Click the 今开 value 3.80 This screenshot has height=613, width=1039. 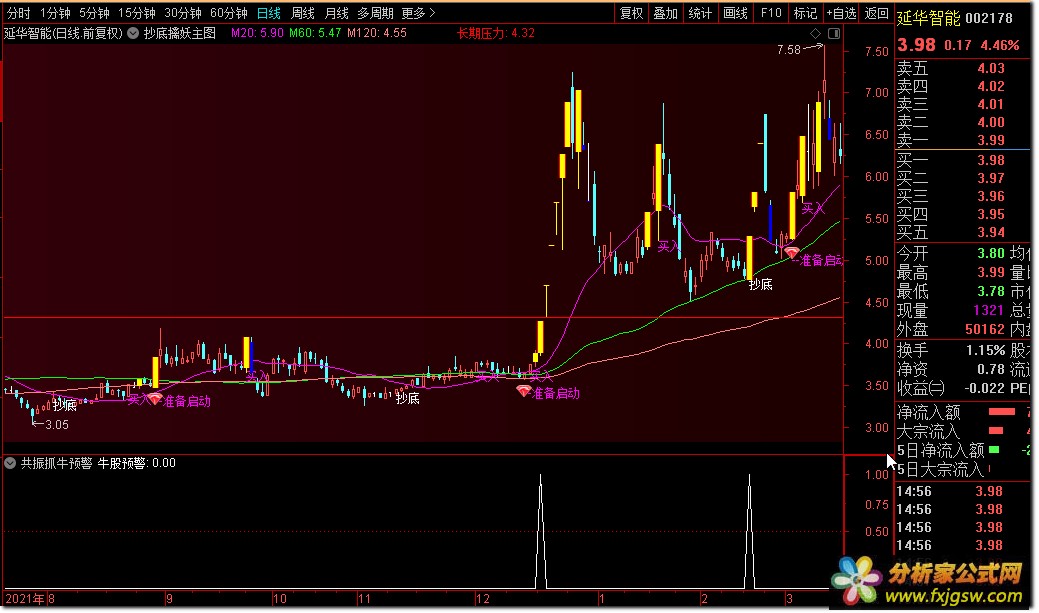(x=991, y=253)
